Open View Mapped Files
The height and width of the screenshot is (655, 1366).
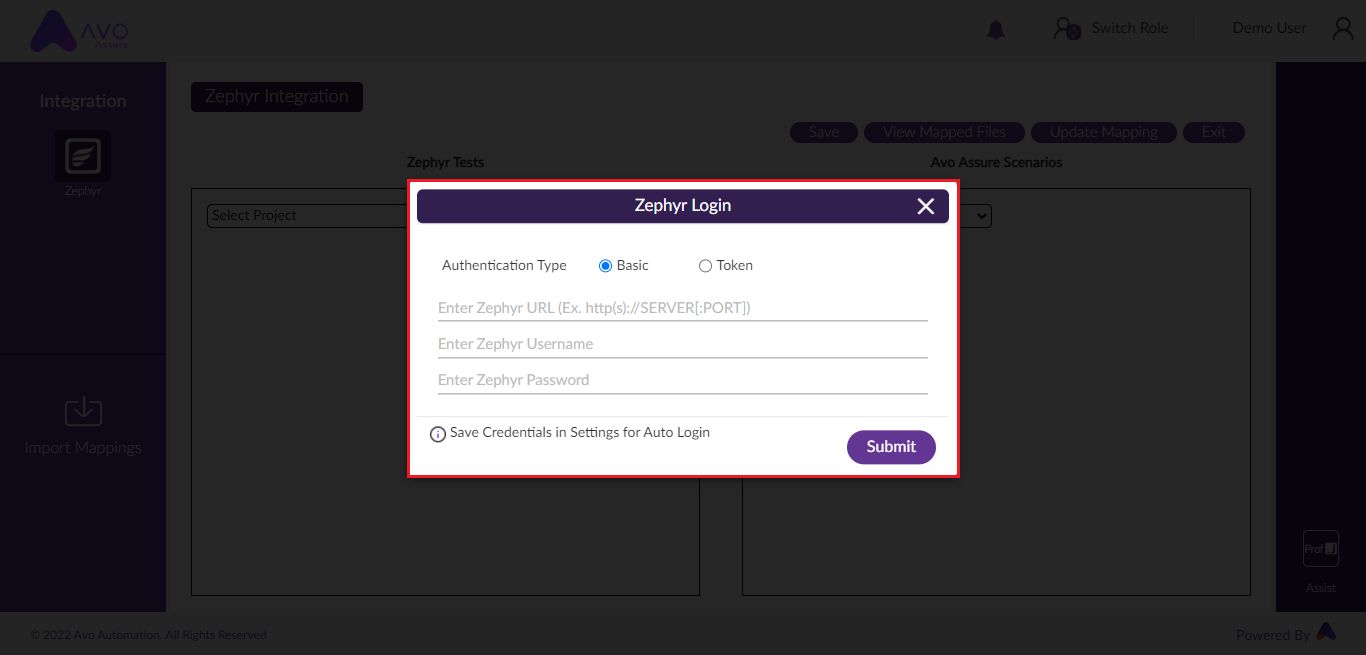point(944,132)
